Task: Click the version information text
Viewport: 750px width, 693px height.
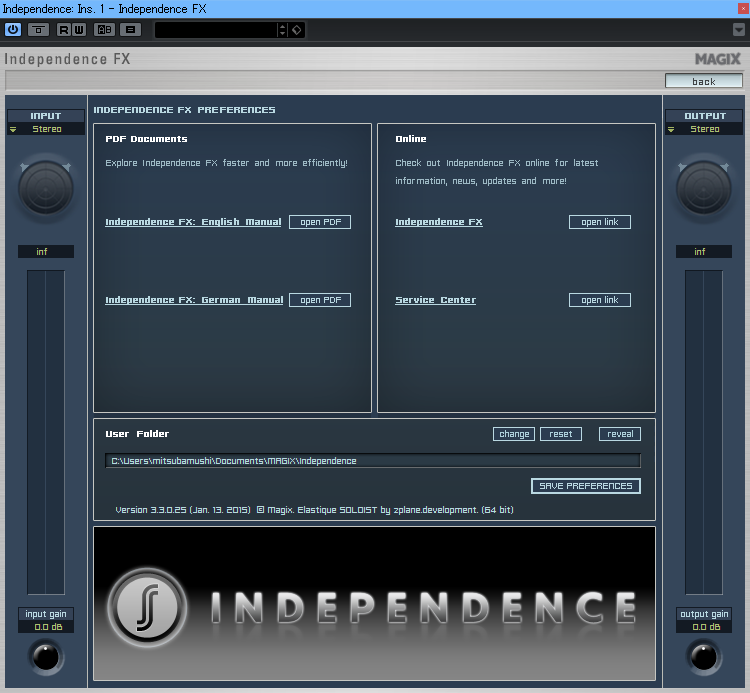Action: 314,510
